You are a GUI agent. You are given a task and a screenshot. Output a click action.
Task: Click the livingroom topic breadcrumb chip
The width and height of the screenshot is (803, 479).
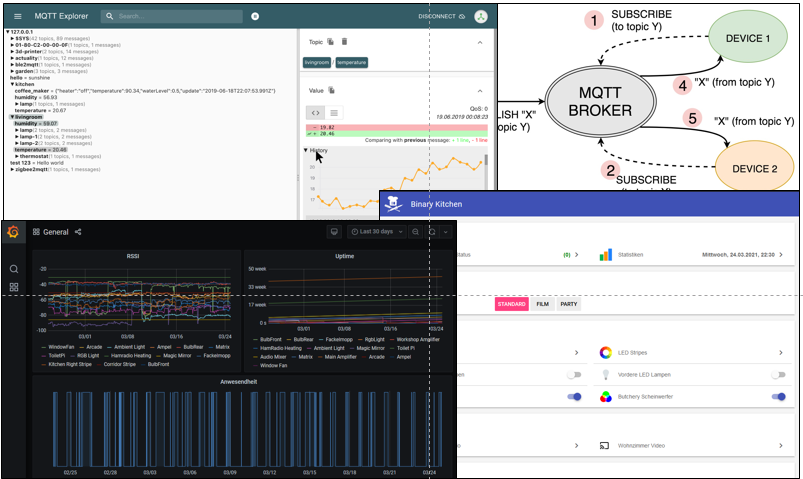pos(316,63)
